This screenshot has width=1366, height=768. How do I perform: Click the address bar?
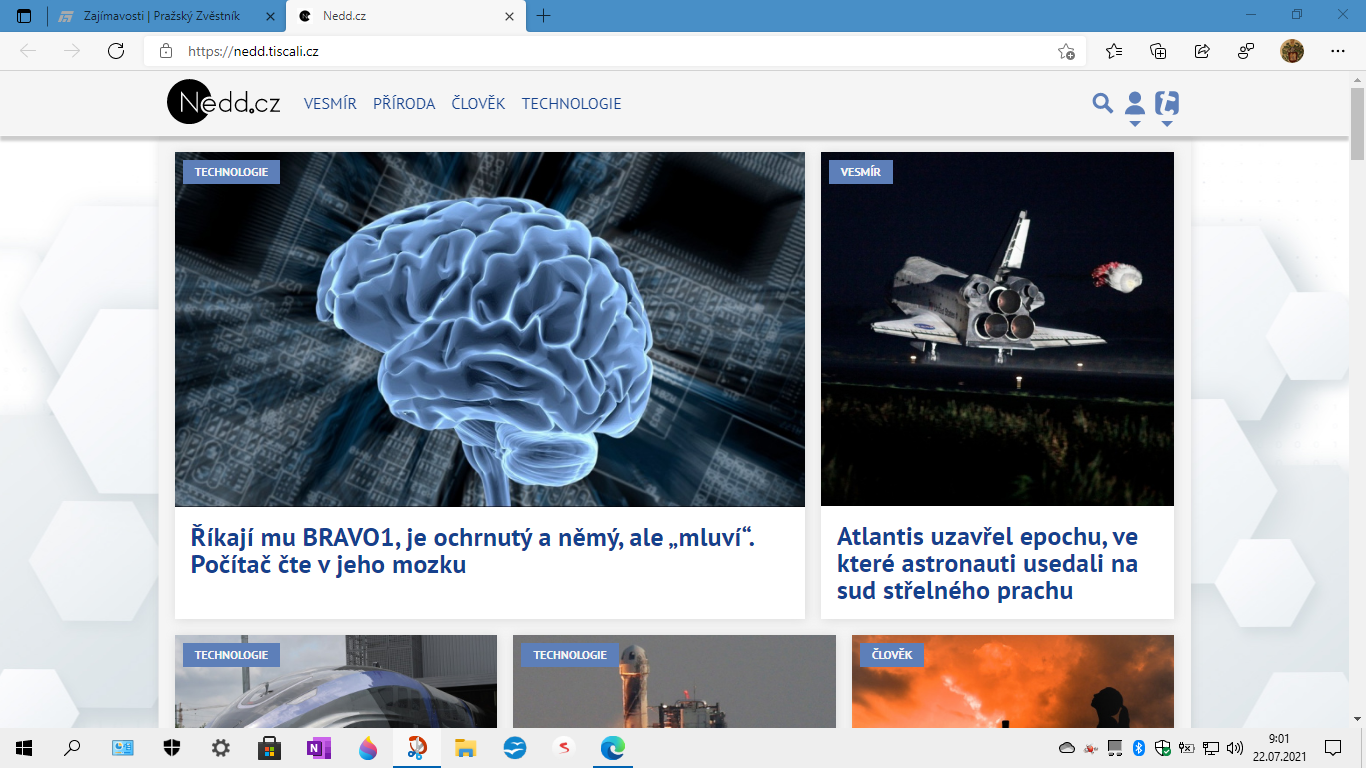[x=400, y=50]
